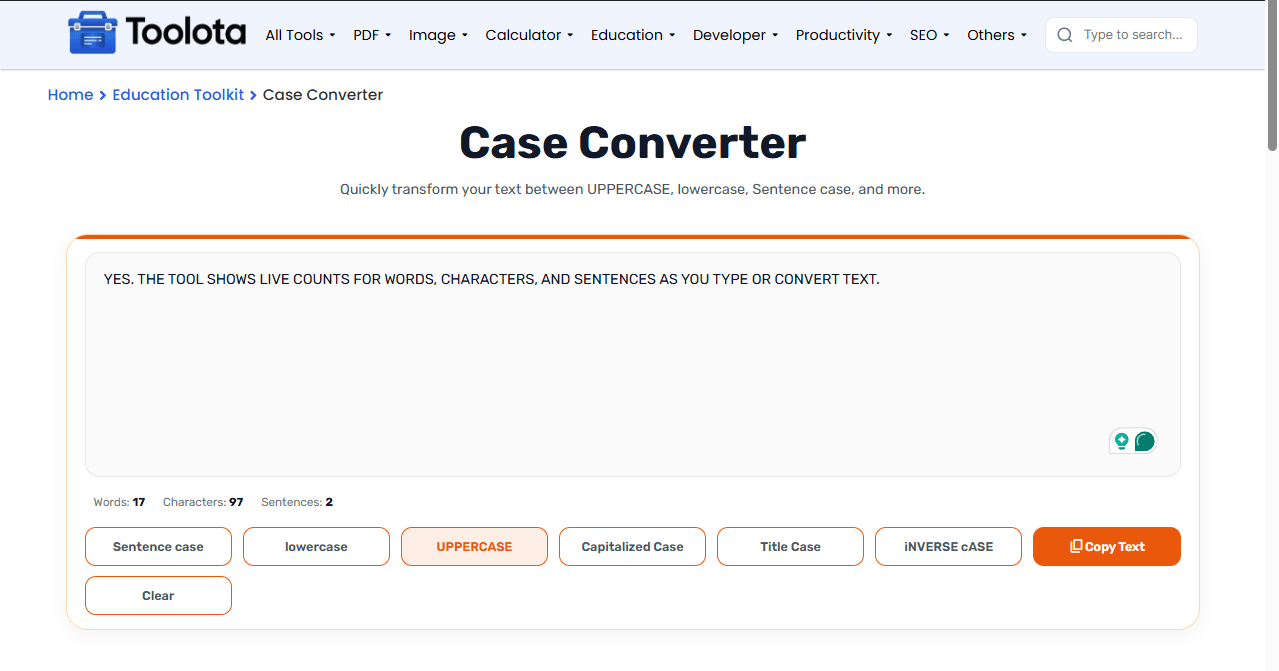Go to the Home breadcrumb link
Viewport: 1279px width, 671px height.
(x=70, y=95)
